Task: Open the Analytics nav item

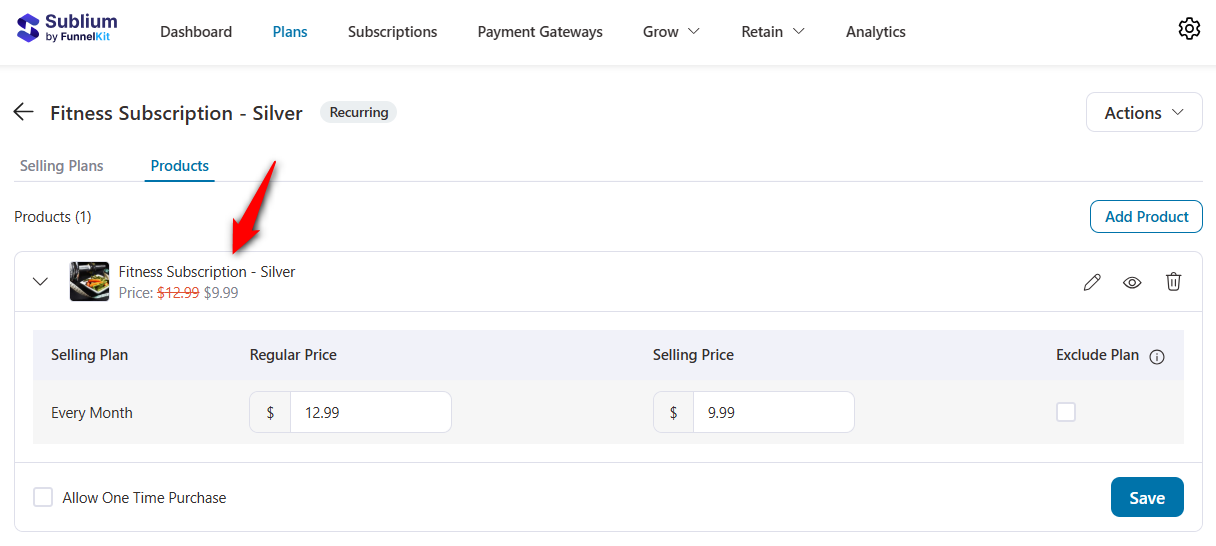Action: point(876,32)
